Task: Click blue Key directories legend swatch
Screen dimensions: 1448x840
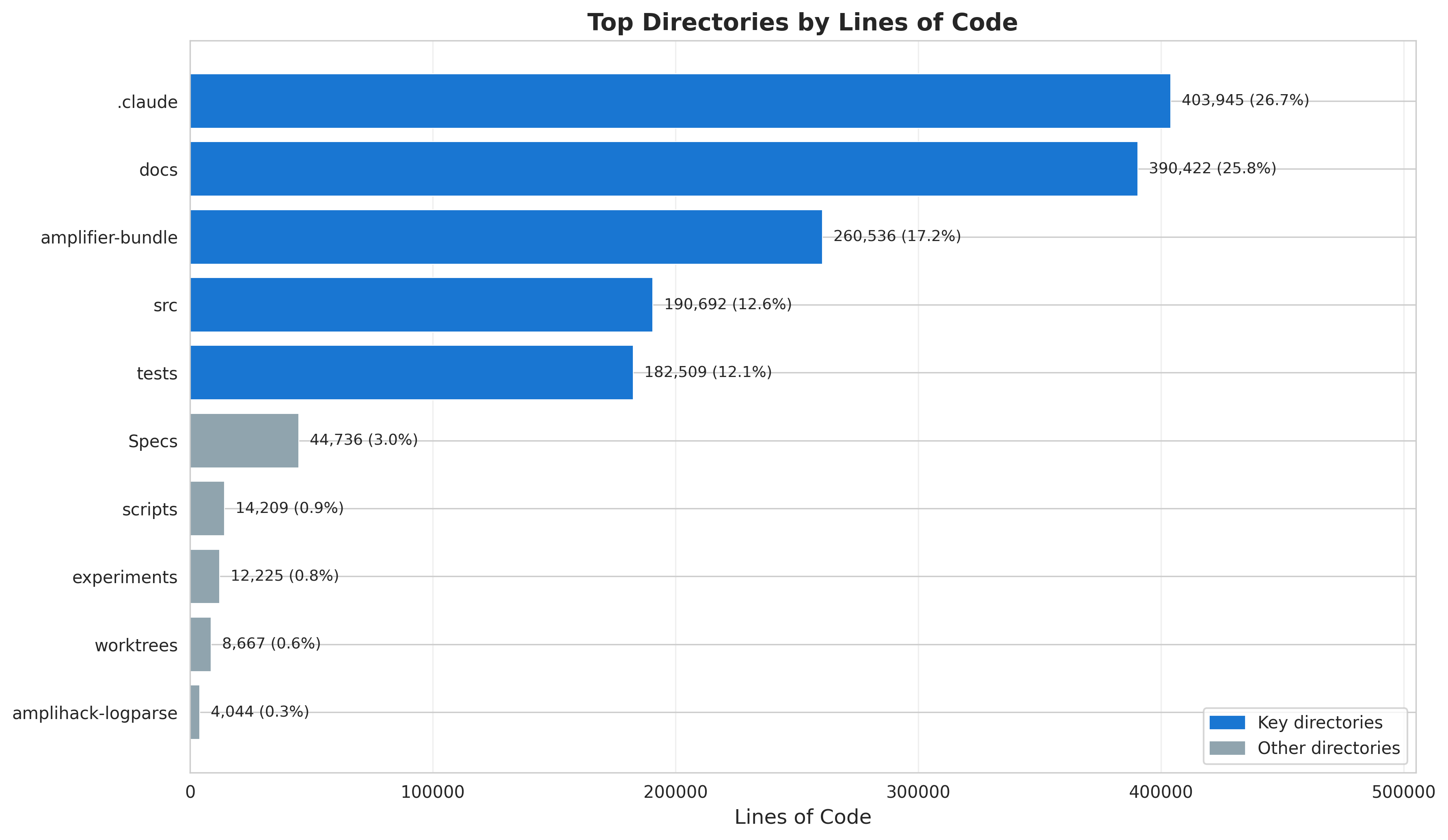Action: (x=1227, y=722)
